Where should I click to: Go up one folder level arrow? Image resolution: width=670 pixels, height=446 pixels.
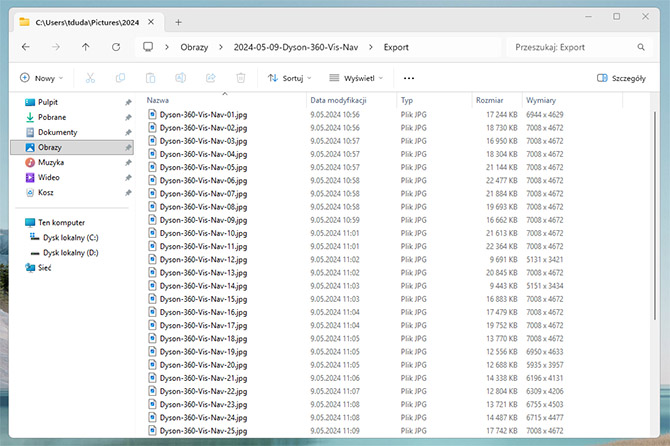86,47
